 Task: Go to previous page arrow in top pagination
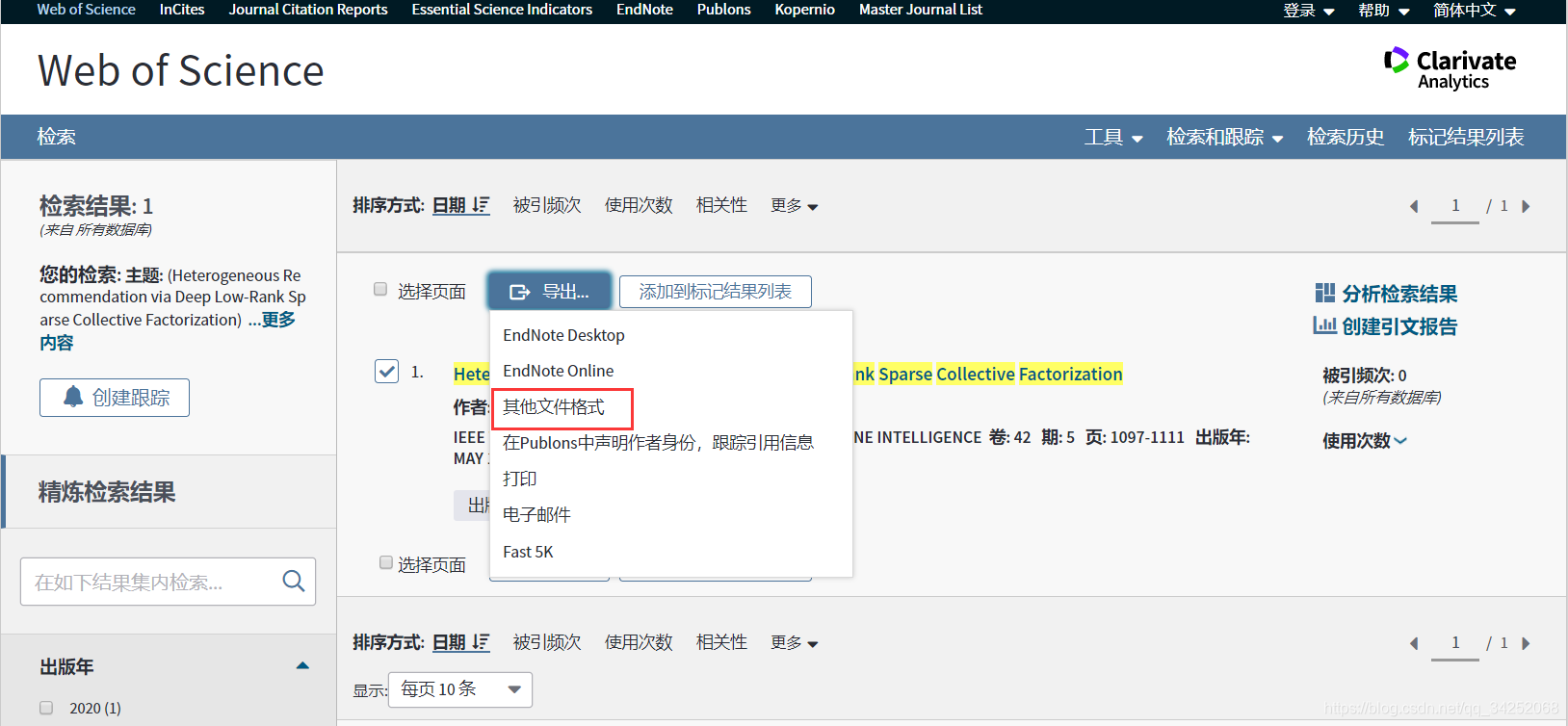[x=1414, y=206]
